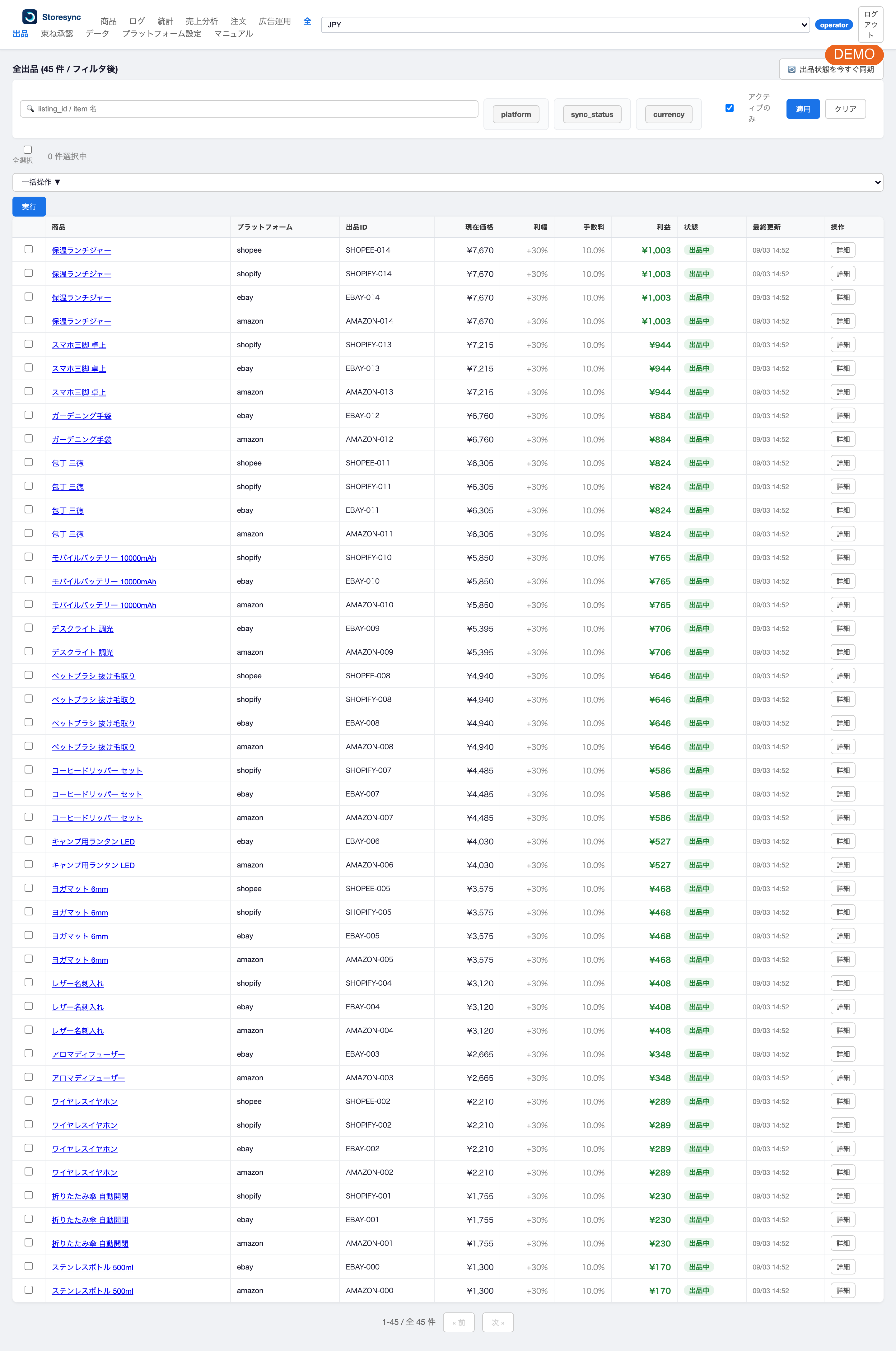
Task: Open レザー名刺入れ link in SHOPIFY-004 row
Action: point(78,984)
